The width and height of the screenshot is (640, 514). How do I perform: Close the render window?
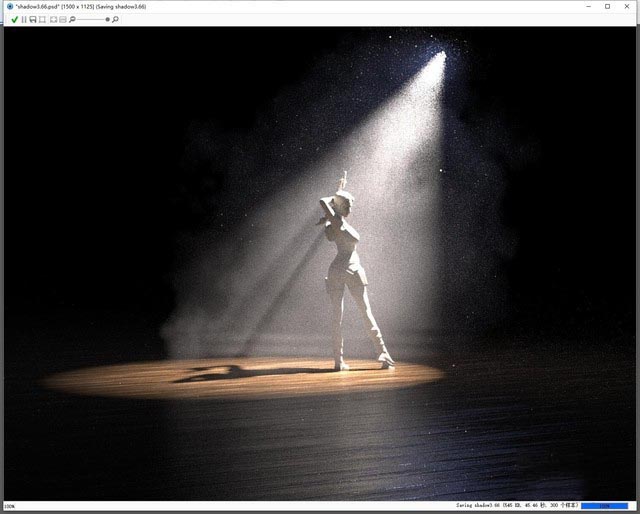point(628,6)
